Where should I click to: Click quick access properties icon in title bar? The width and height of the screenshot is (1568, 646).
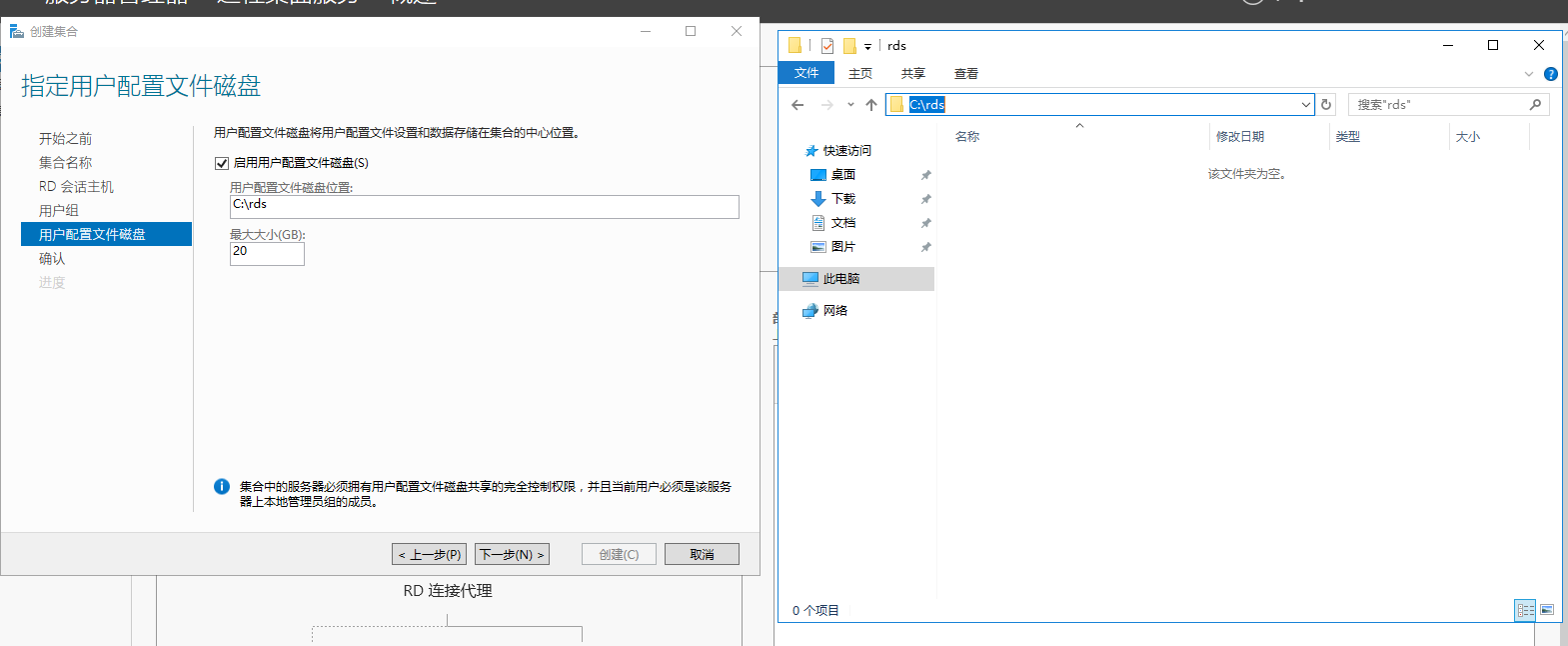(827, 46)
